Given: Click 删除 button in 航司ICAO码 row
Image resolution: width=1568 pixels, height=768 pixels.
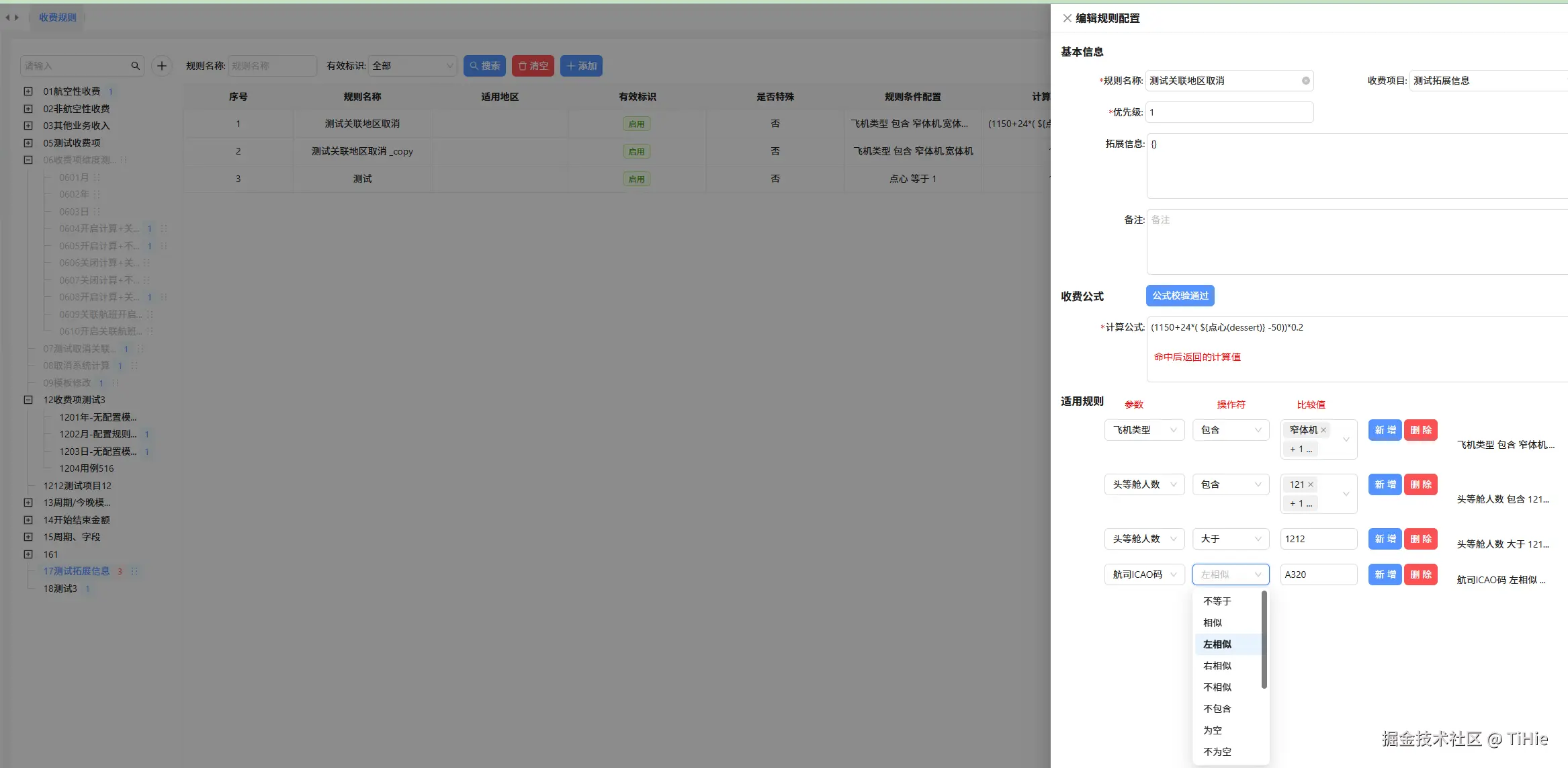Looking at the screenshot, I should pyautogui.click(x=1420, y=574).
